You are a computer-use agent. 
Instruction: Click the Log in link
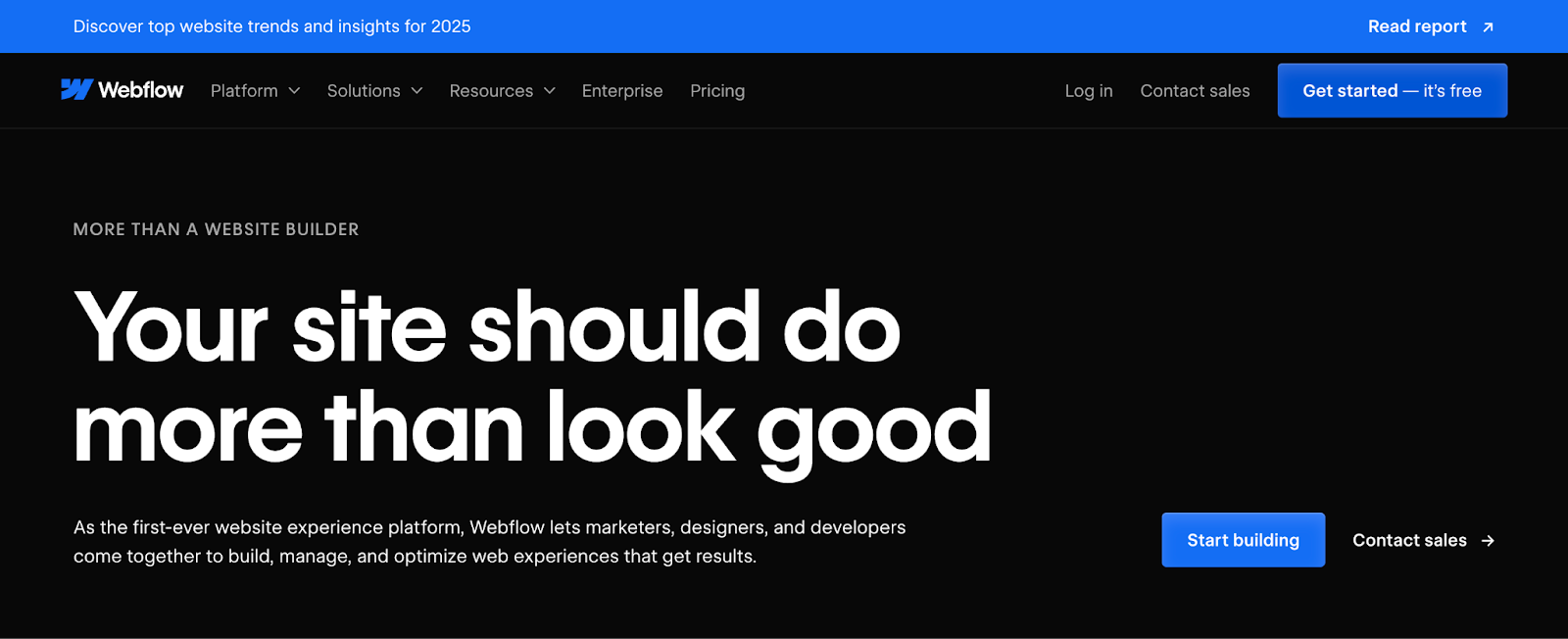coord(1089,91)
